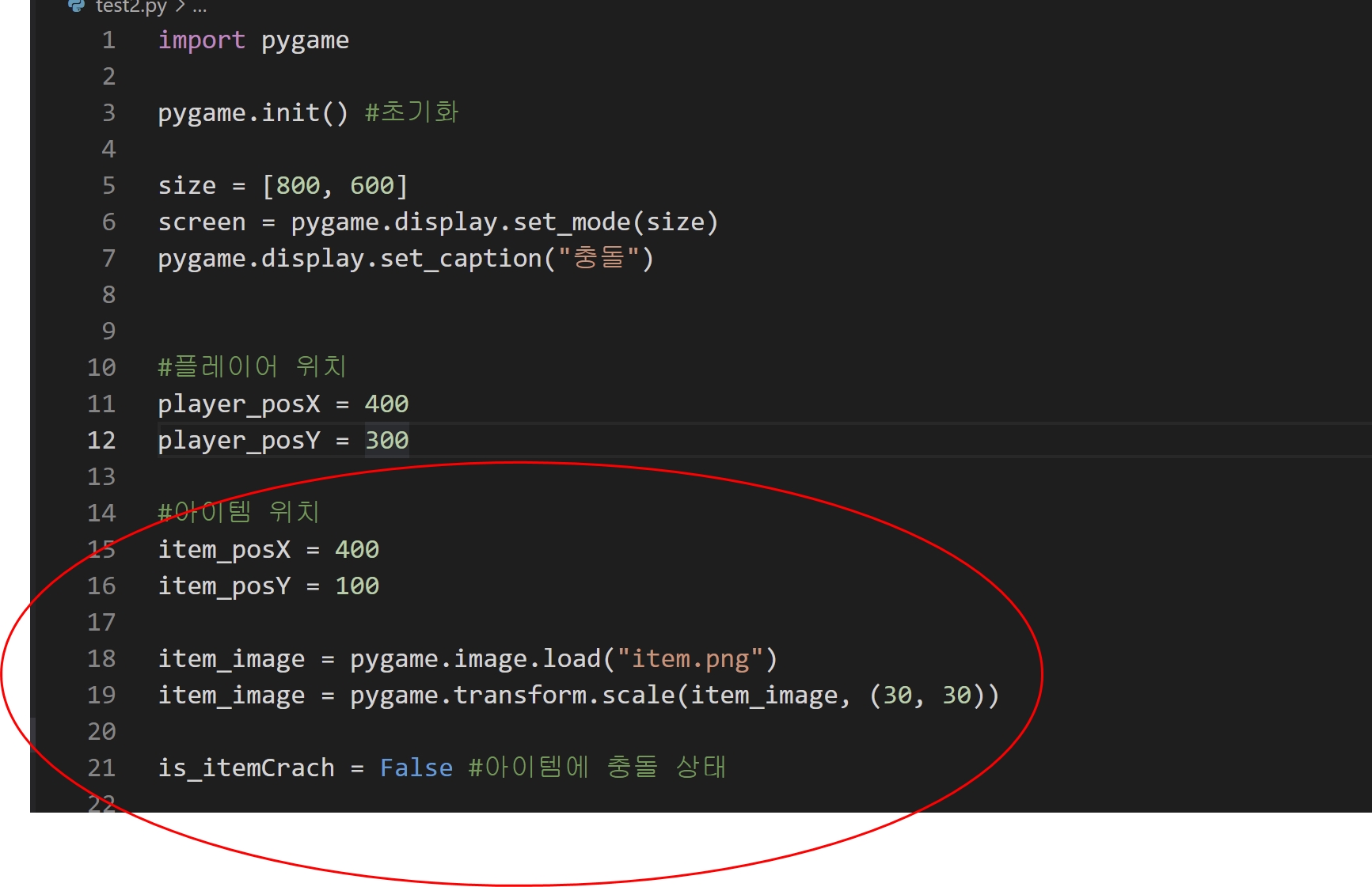Click the "item.png" string on line 18
The image size is (1372, 887).
(x=690, y=659)
